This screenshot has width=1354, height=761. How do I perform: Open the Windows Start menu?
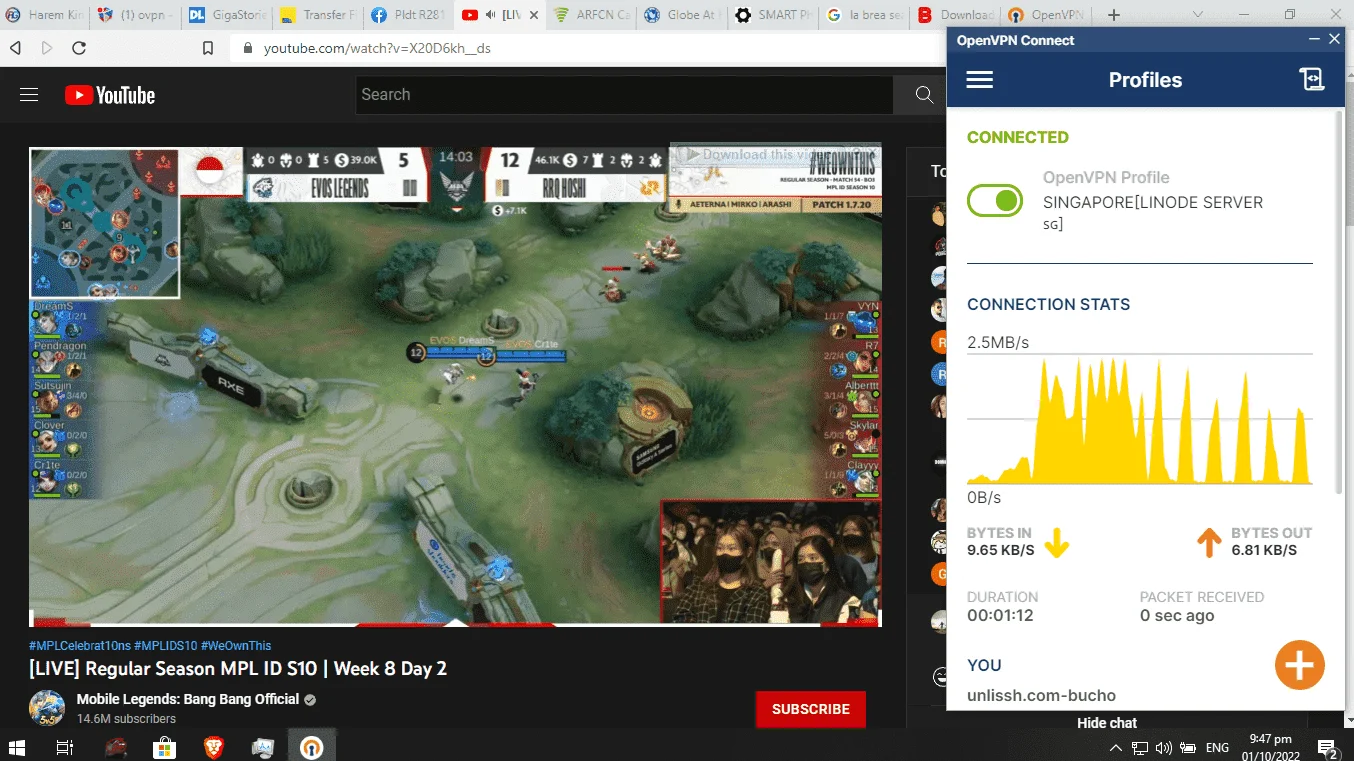[17, 747]
